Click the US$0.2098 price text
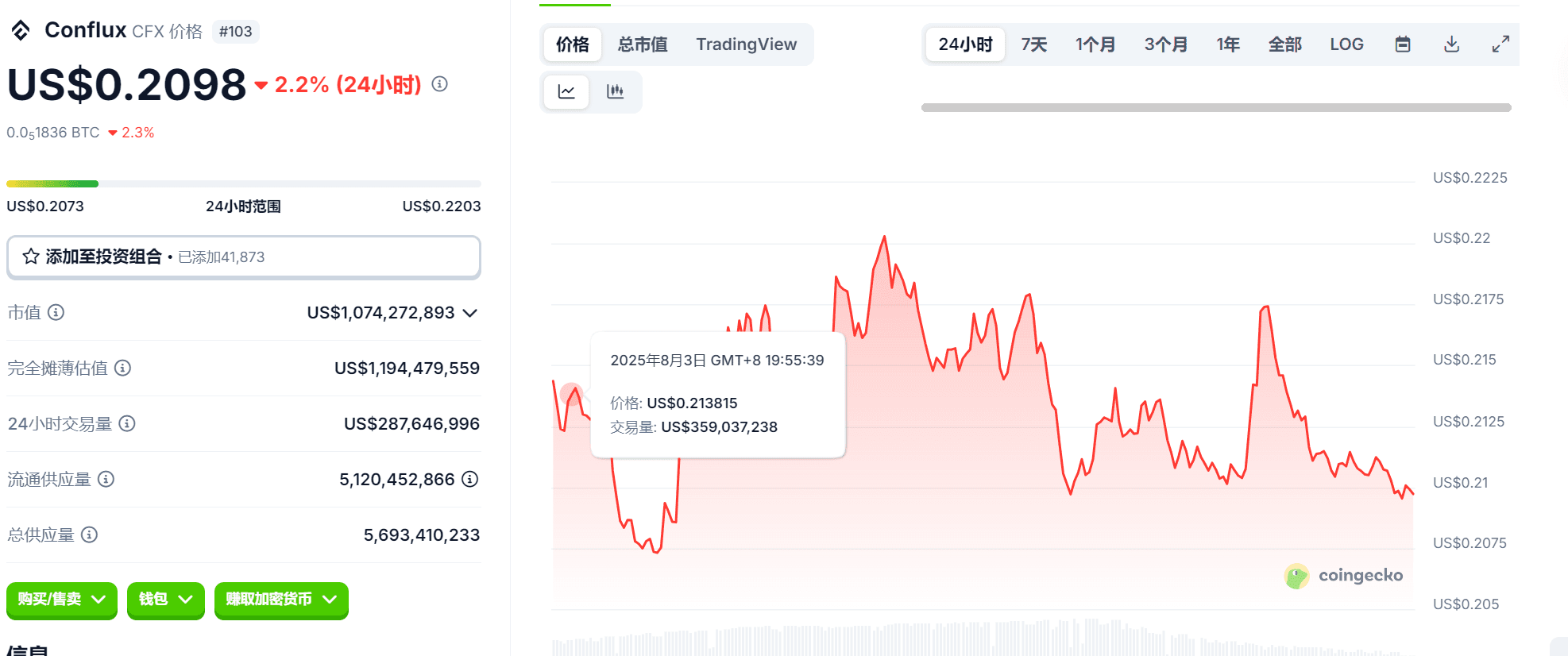This screenshot has width=1568, height=656. 127,84
